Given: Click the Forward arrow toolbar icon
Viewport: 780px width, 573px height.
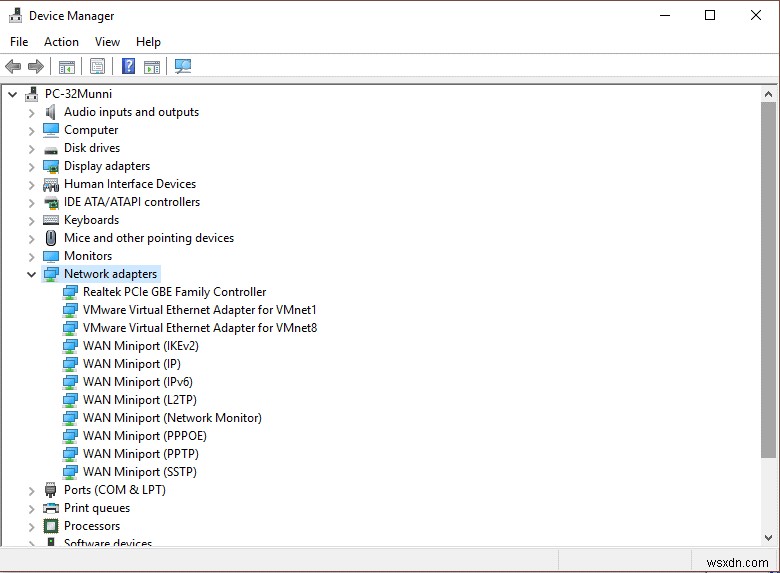Looking at the screenshot, I should point(36,66).
